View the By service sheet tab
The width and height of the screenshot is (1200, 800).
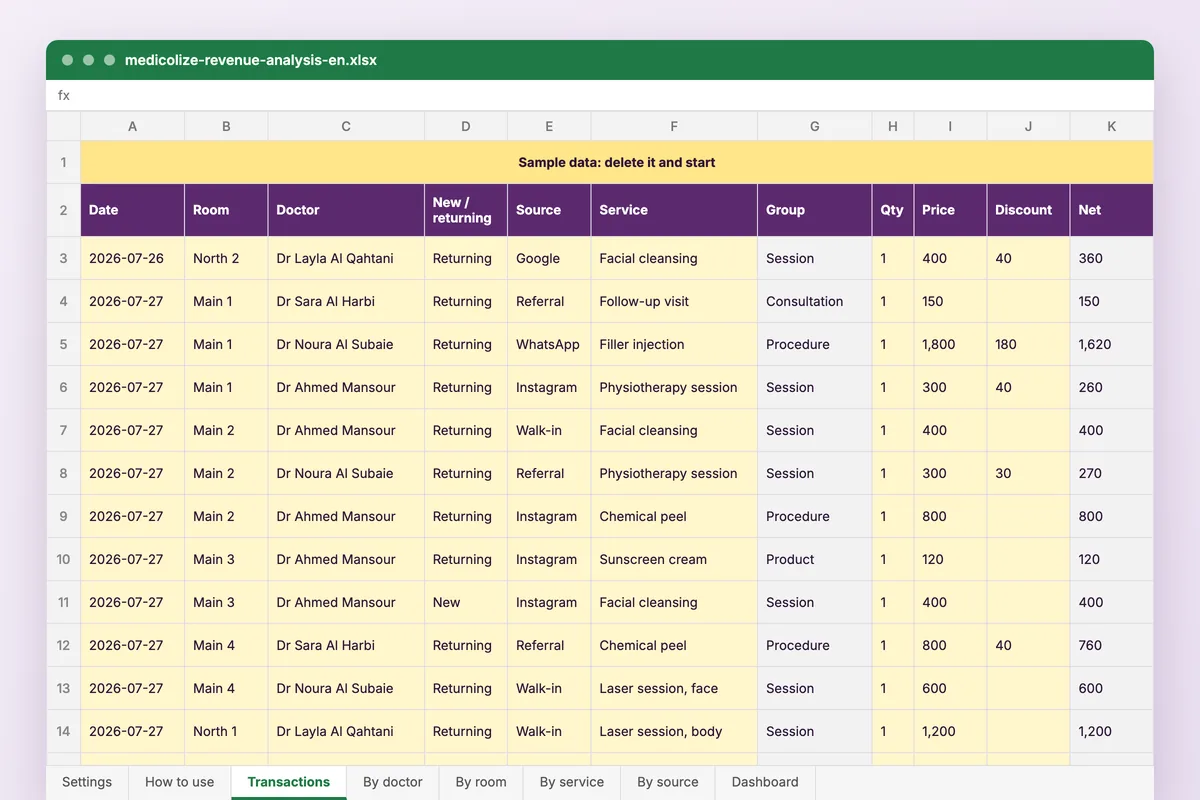[x=572, y=782]
